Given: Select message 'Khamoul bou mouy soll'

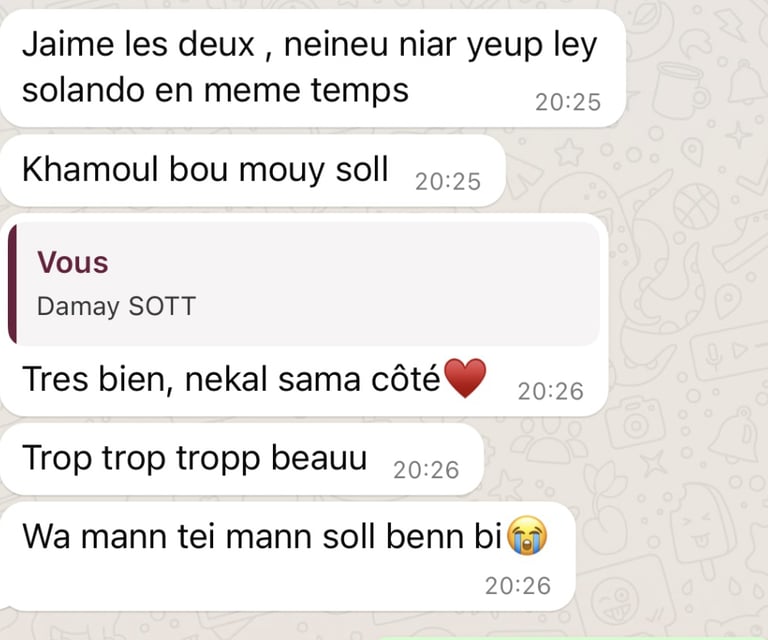Looking at the screenshot, I should (253, 170).
